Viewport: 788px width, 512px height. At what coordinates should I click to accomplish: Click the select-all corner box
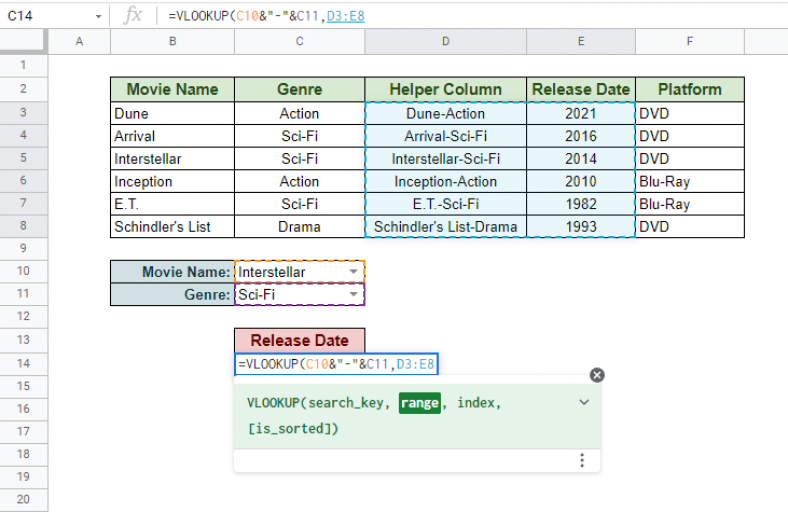[x=24, y=42]
